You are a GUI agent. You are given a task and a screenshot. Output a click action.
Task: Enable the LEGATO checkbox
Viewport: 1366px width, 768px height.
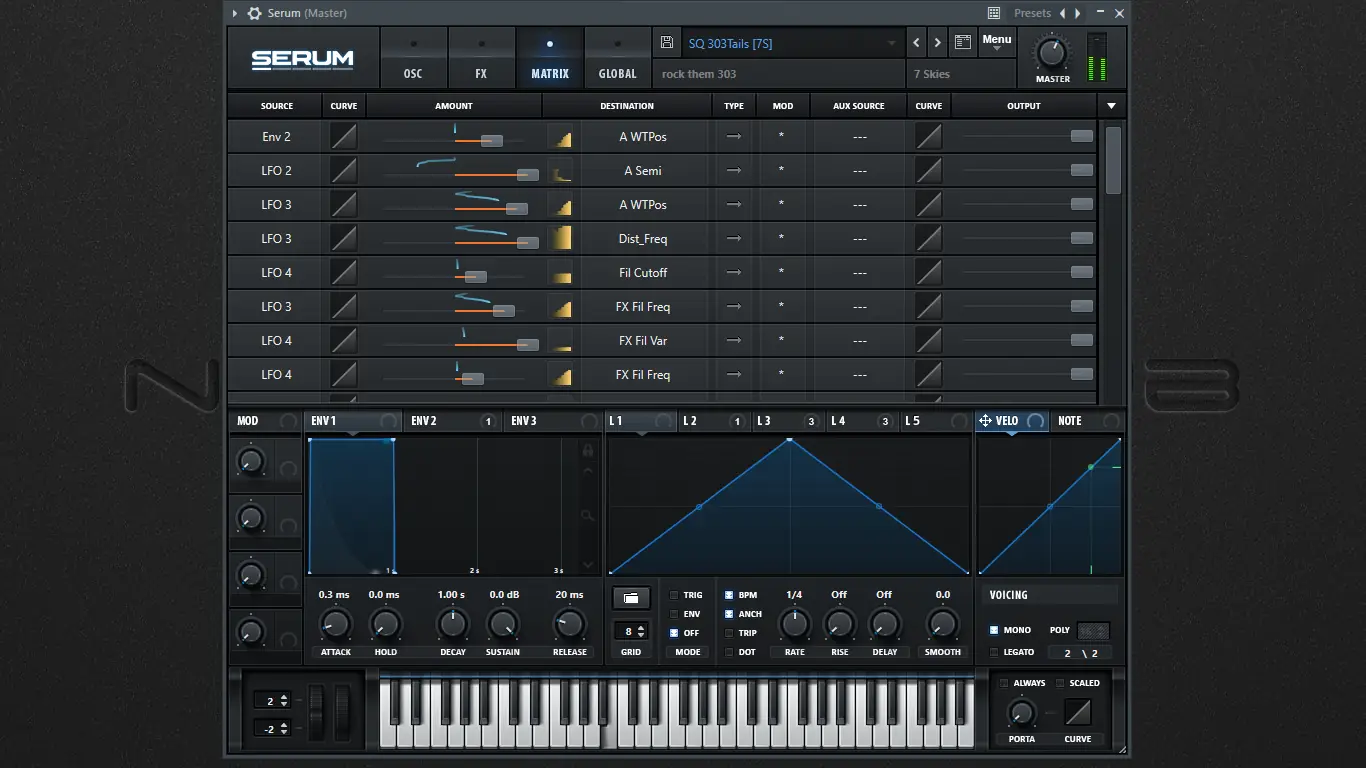pos(994,652)
